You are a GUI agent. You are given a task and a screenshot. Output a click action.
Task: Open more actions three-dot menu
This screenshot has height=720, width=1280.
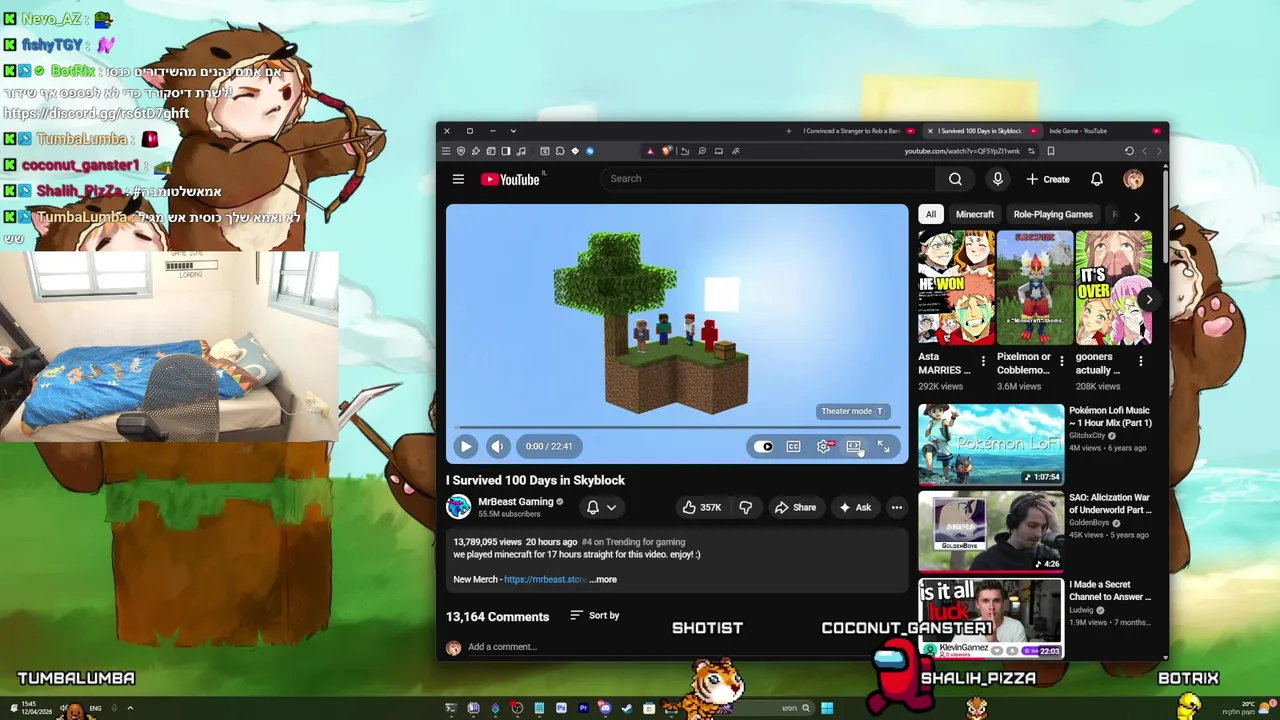point(897,507)
